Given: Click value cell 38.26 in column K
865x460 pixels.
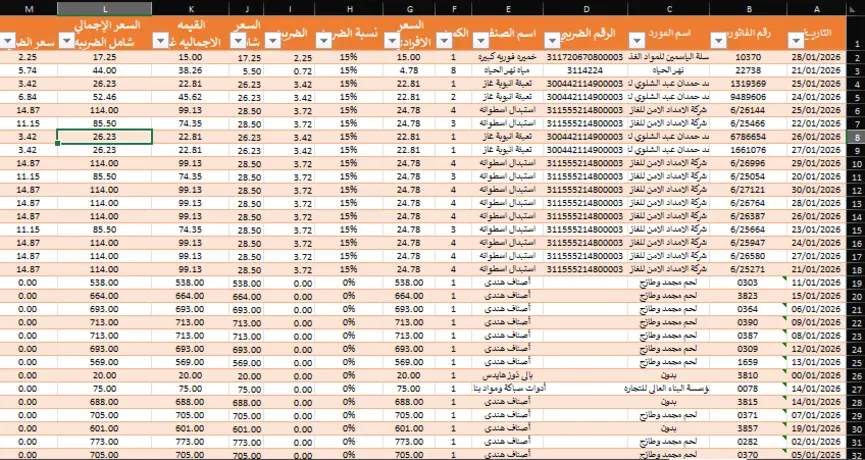Looking at the screenshot, I should (x=191, y=71).
